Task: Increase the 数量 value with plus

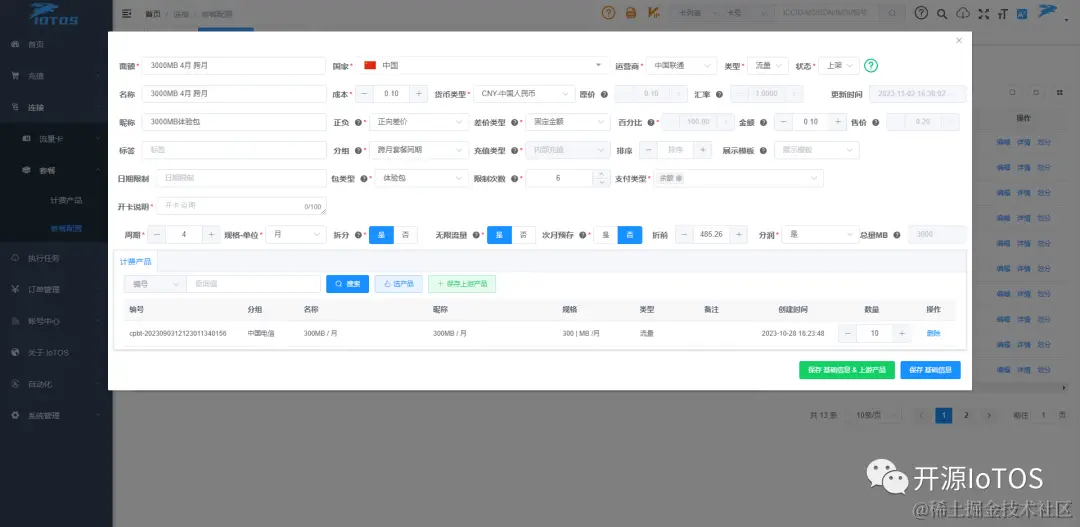Action: click(x=902, y=333)
